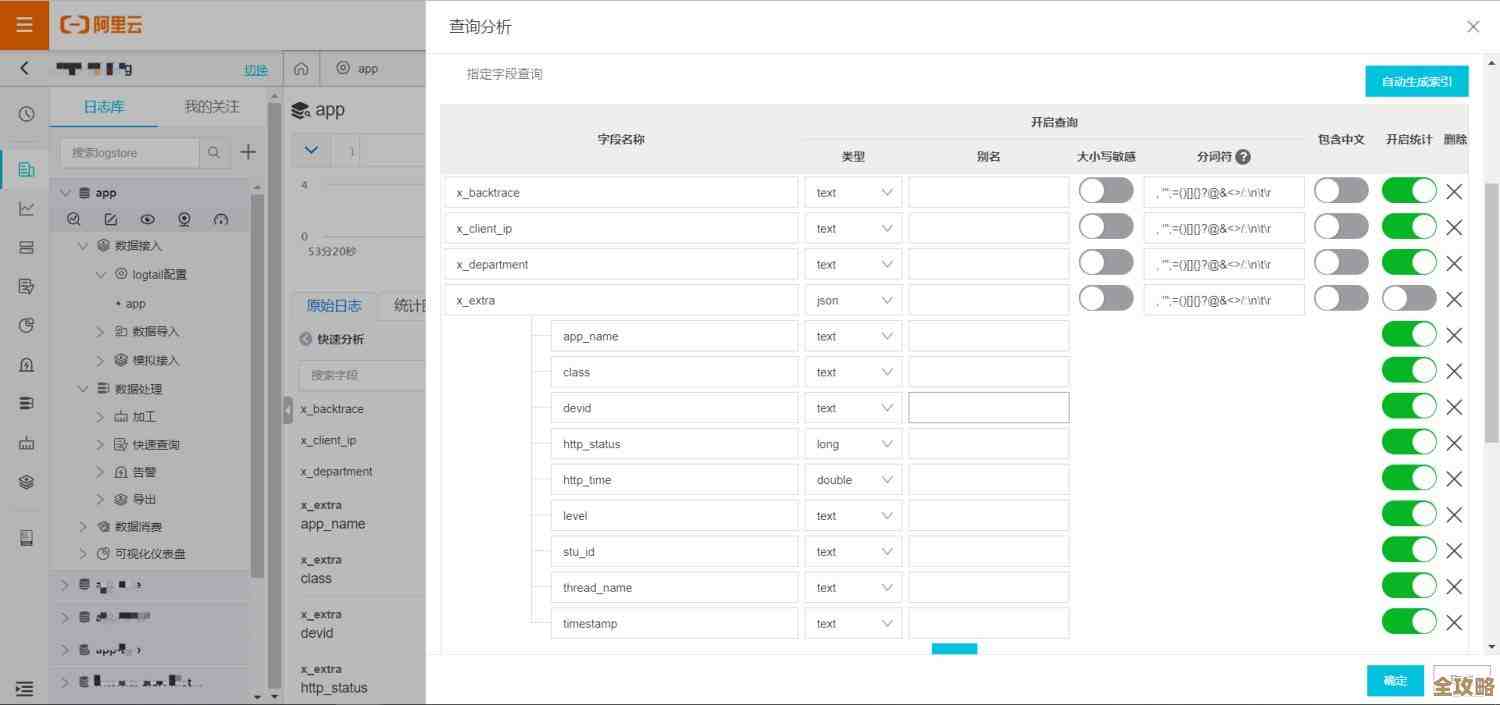
Task: Enable 大小写敏感 for x_backtrace field
Action: pos(1105,190)
